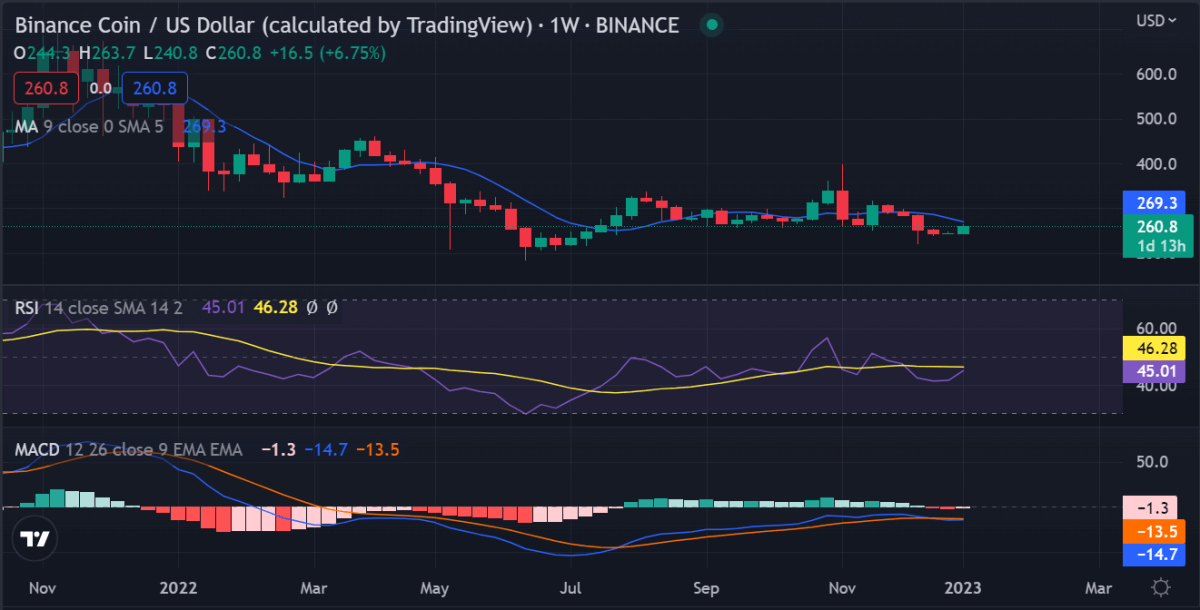The image size is (1200, 610).
Task: Click the 500.0 price axis label
Action: pyautogui.click(x=1154, y=118)
